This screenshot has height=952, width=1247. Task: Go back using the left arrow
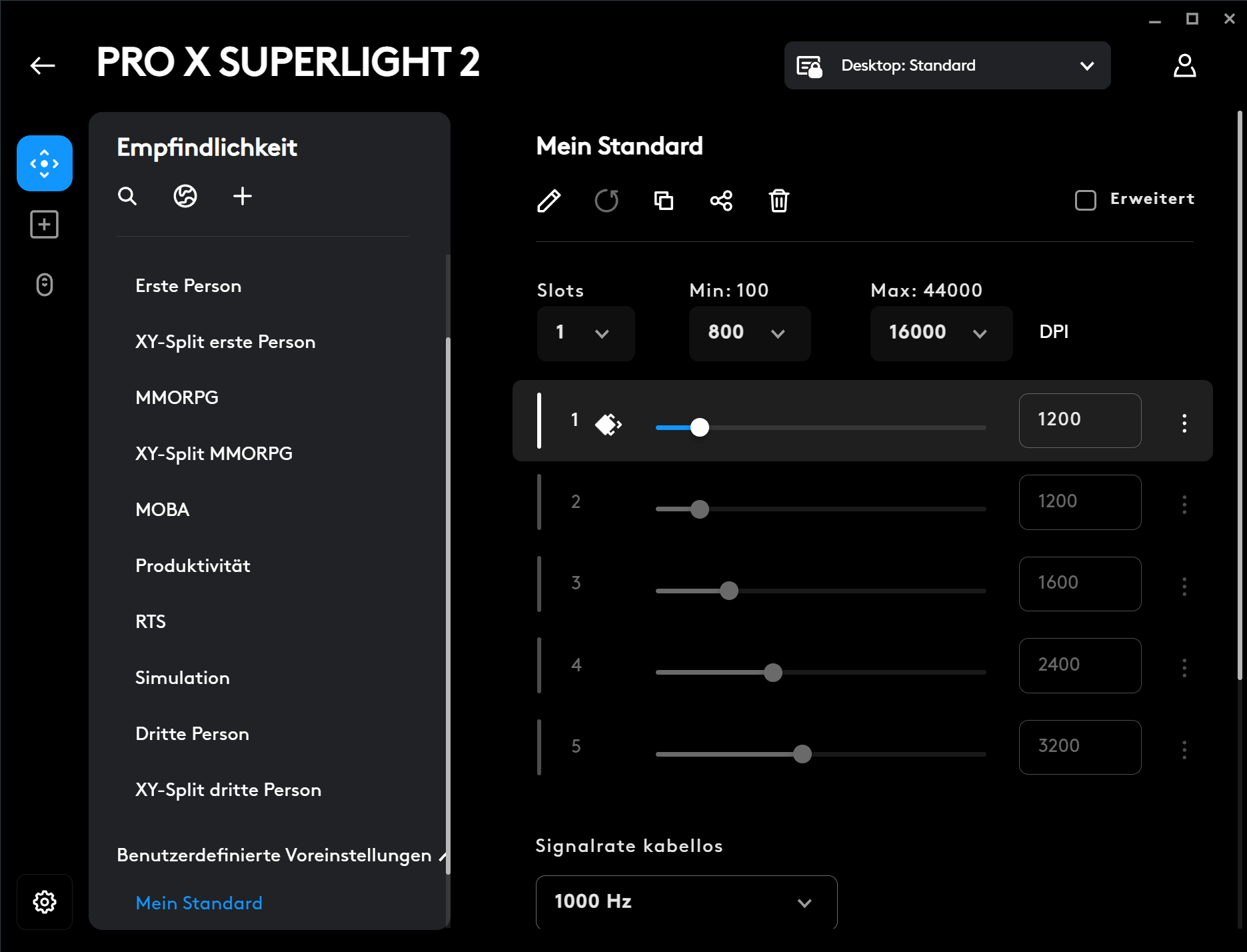(x=43, y=65)
